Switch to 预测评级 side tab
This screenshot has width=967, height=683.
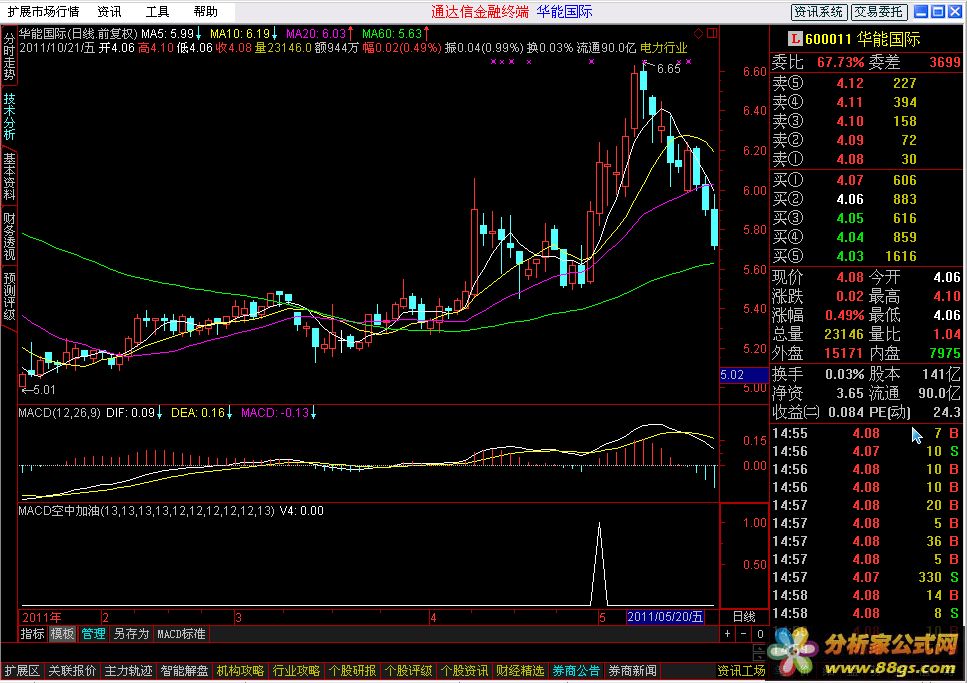9,296
